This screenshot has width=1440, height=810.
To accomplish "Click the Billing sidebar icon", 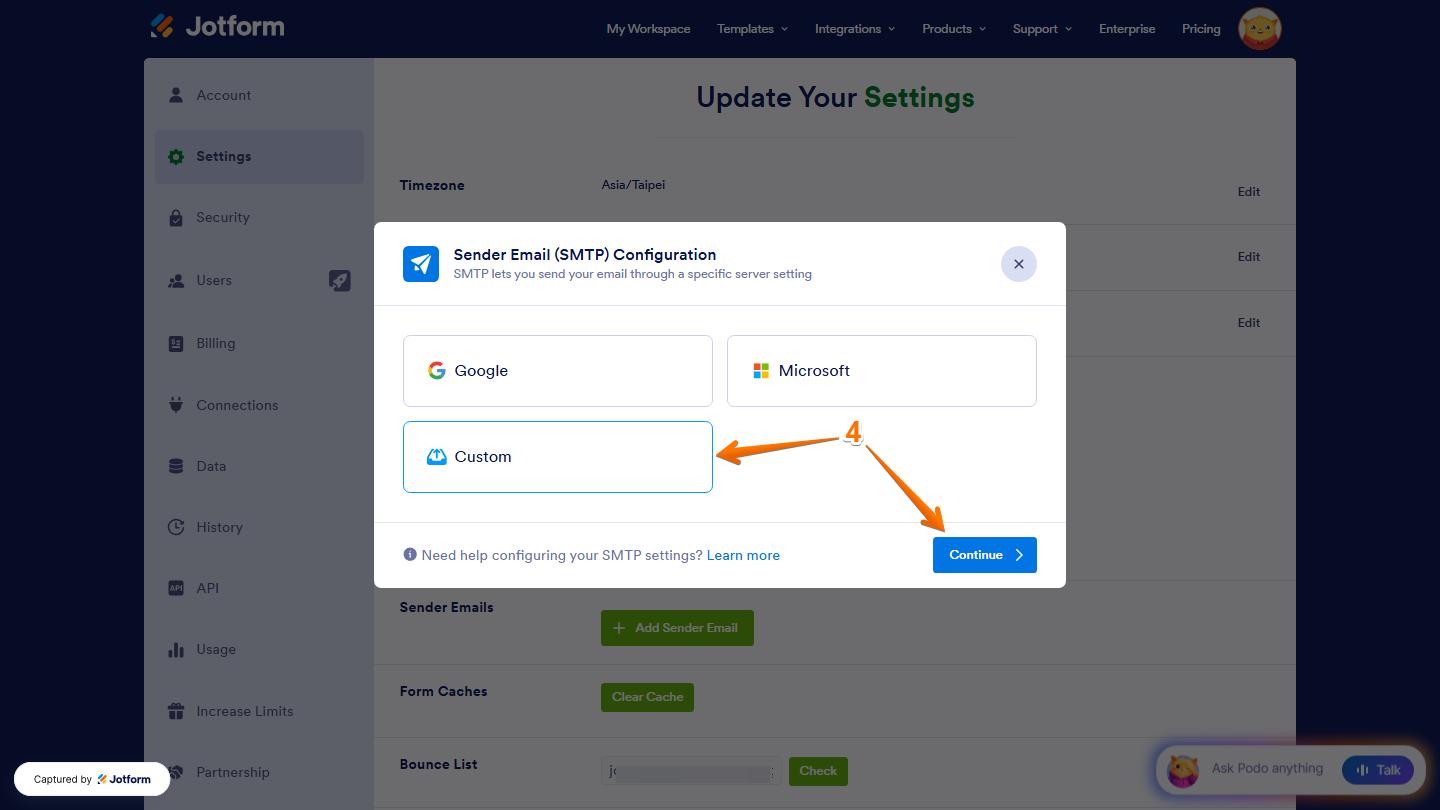I will coord(176,343).
